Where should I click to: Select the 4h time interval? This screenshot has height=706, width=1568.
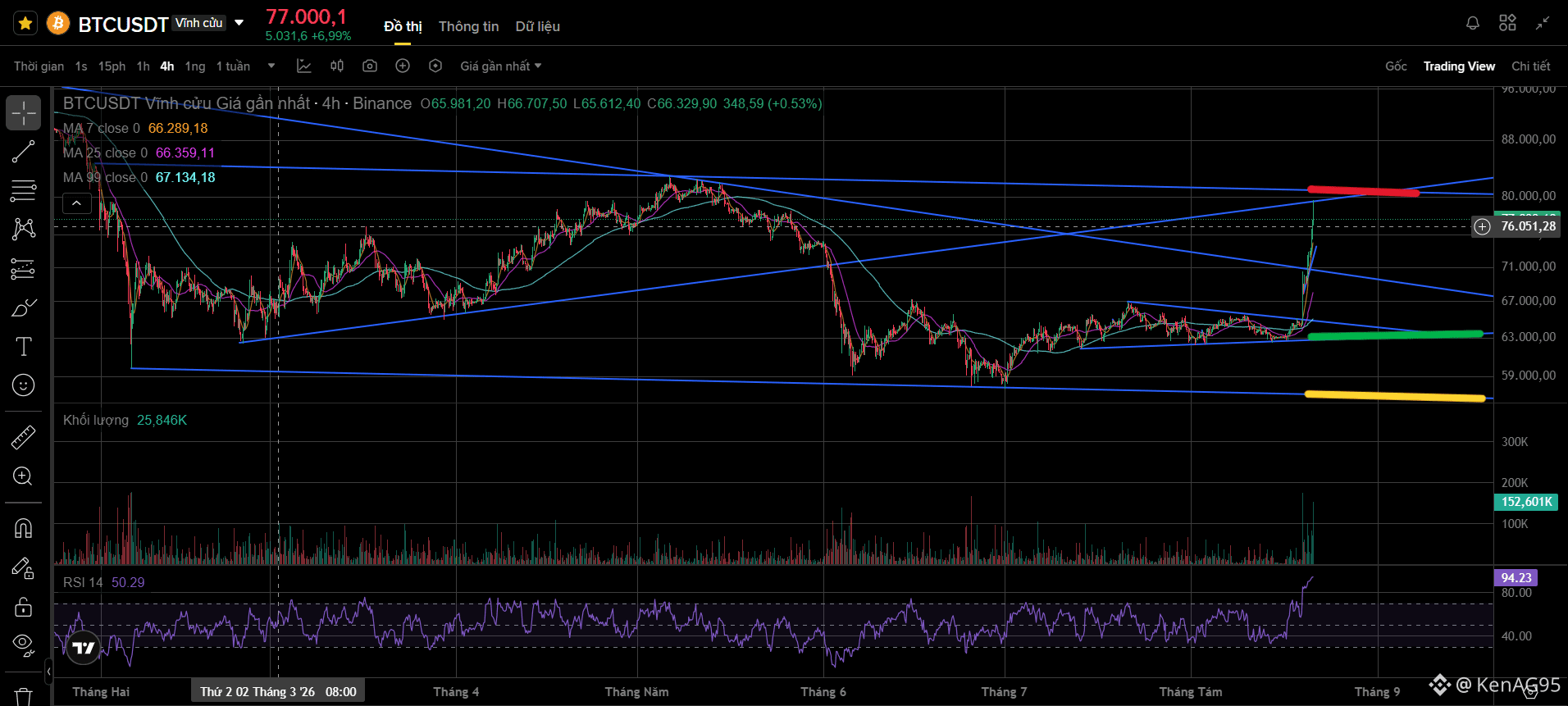tap(167, 66)
